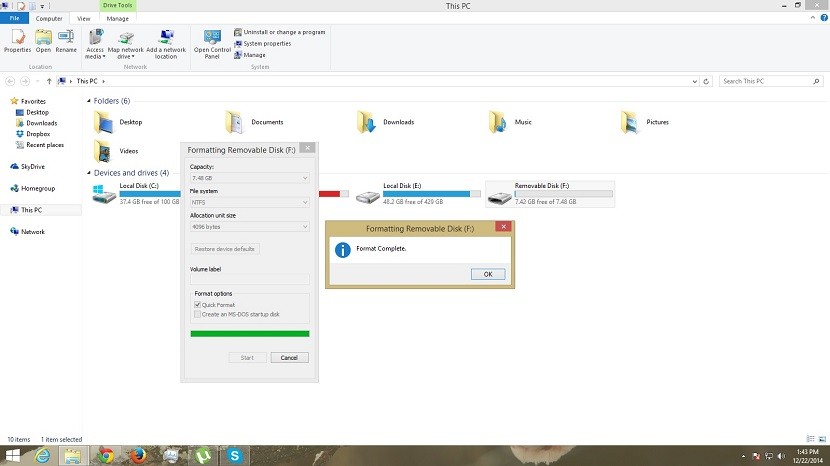The image size is (830, 466).
Task: Click Uninstall or change a program
Action: tap(279, 32)
